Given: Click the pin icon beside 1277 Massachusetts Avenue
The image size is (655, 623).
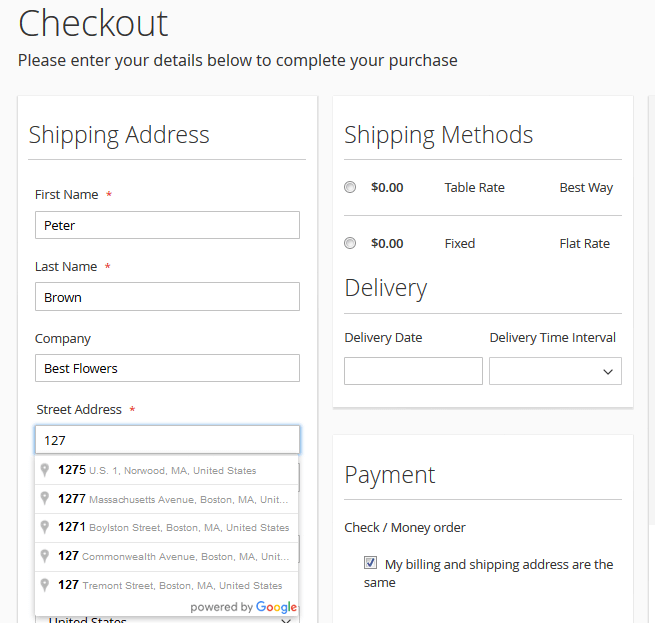Looking at the screenshot, I should point(44,498).
